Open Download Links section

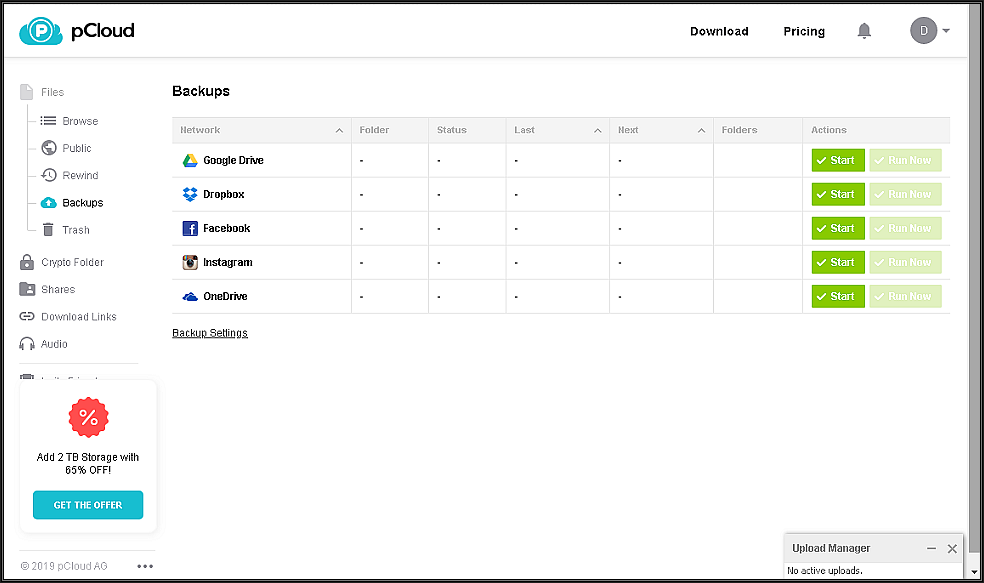78,317
